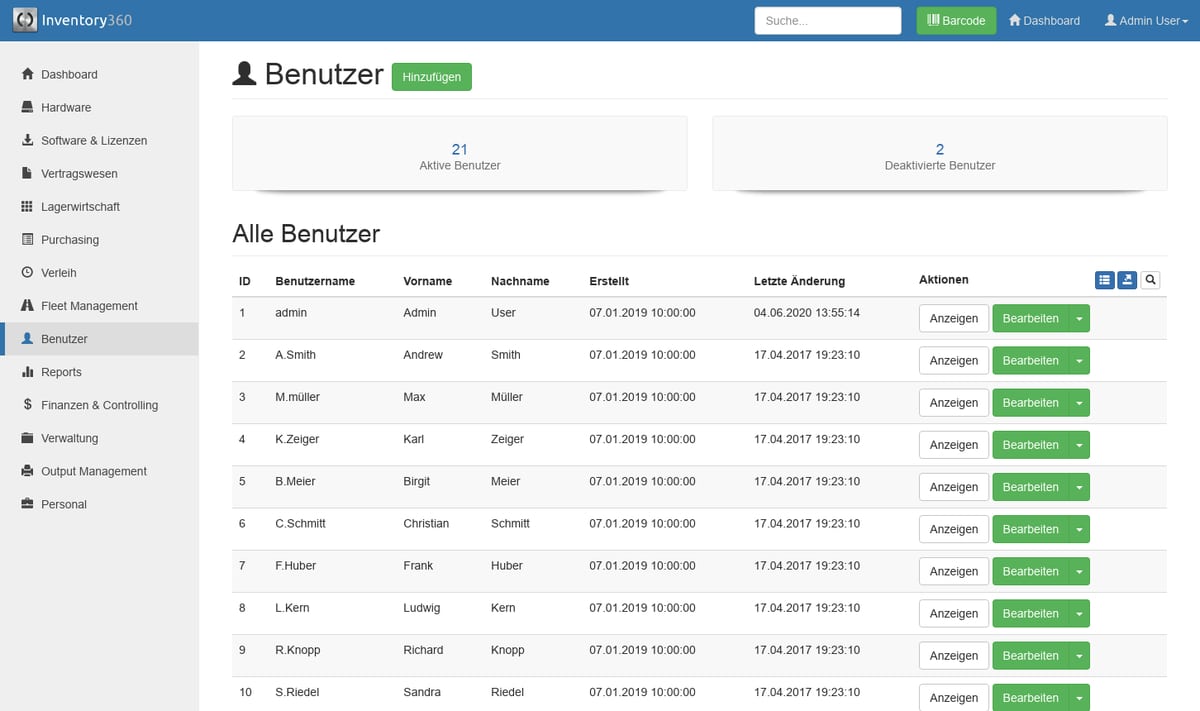Open Fleet Management in the sidebar
The height and width of the screenshot is (711, 1200).
coord(89,306)
